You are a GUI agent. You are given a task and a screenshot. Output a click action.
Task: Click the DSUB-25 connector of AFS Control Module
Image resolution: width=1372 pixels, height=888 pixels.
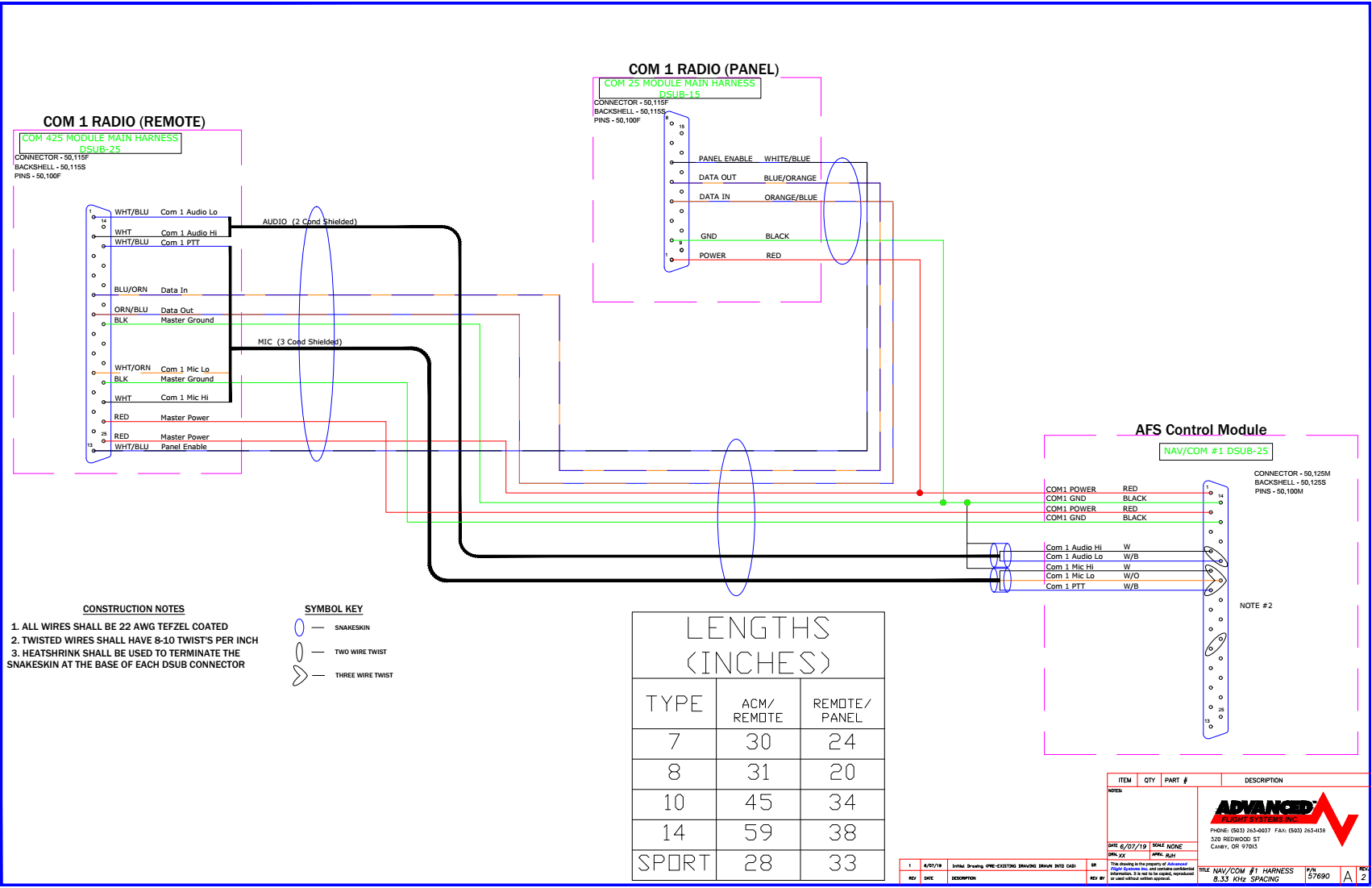point(1216,609)
